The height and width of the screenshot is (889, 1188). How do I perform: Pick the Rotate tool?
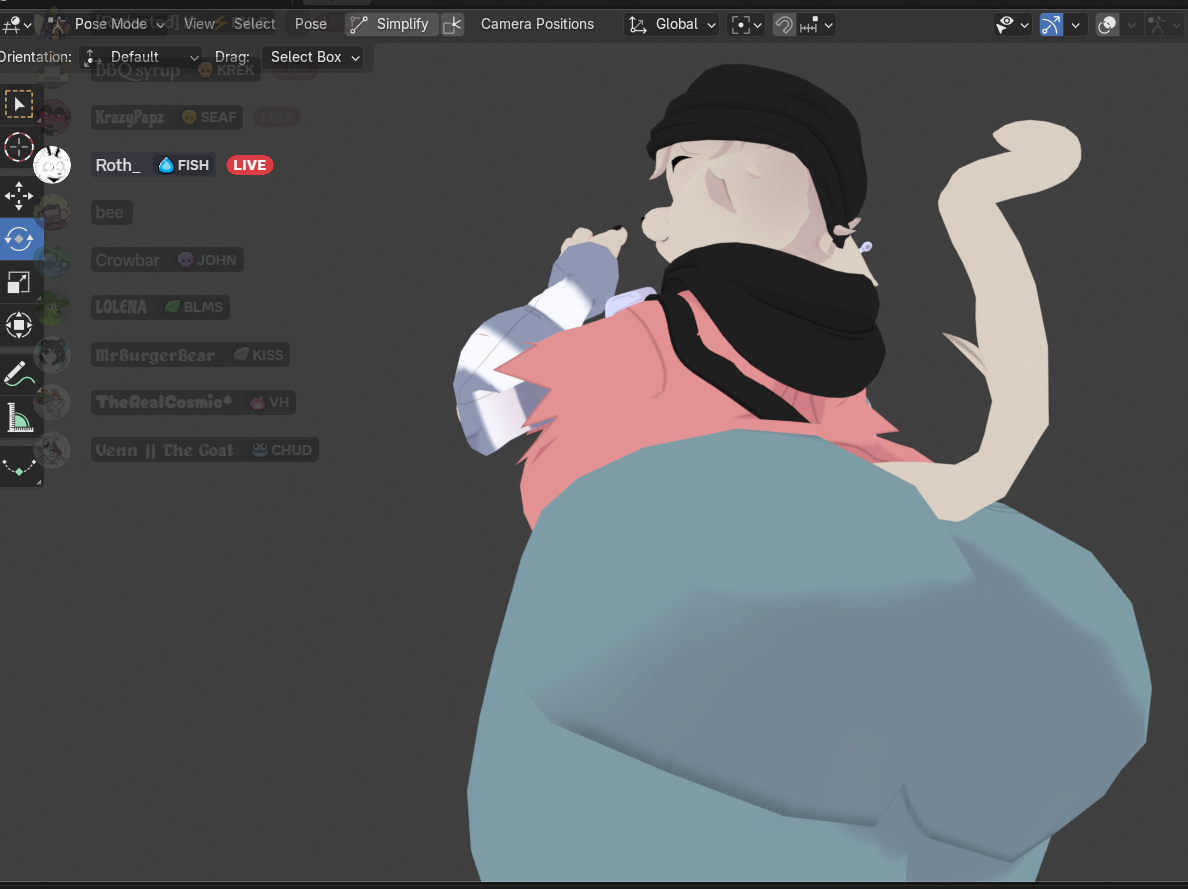19,239
